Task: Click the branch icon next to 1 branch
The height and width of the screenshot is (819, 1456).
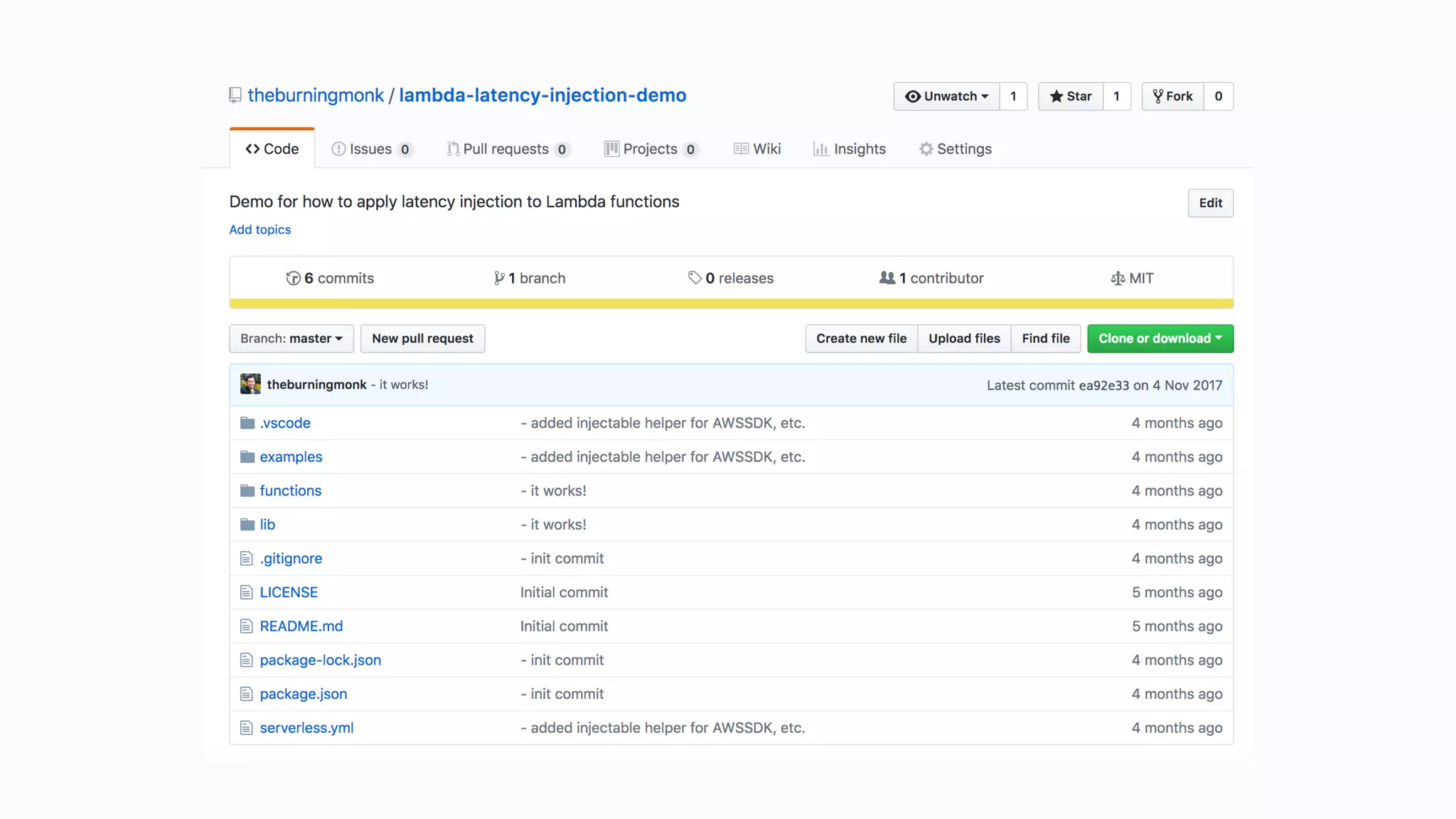Action: (499, 278)
